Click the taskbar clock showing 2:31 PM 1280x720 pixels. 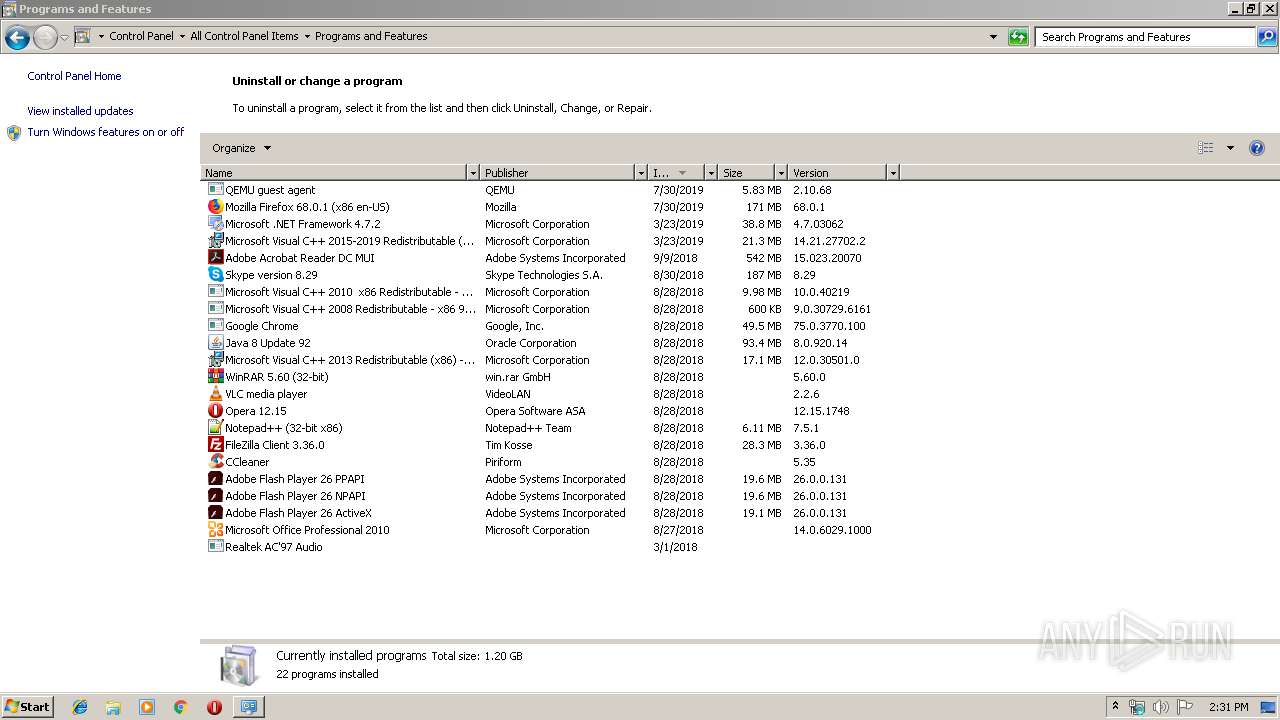tap(1228, 707)
